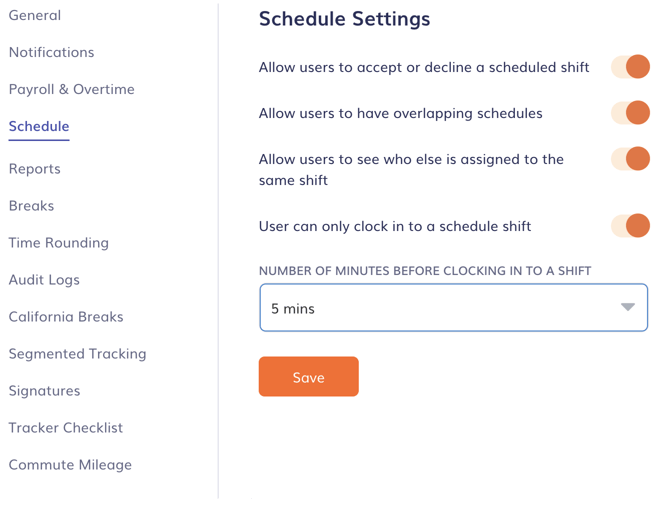Click the dropdown arrow beside 5 mins
The height and width of the screenshot is (505, 670).
pos(627,307)
